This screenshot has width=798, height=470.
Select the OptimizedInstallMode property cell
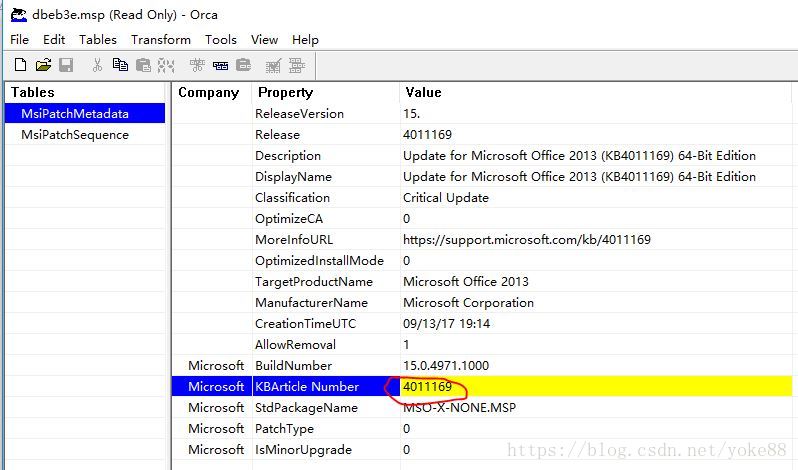coord(320,260)
